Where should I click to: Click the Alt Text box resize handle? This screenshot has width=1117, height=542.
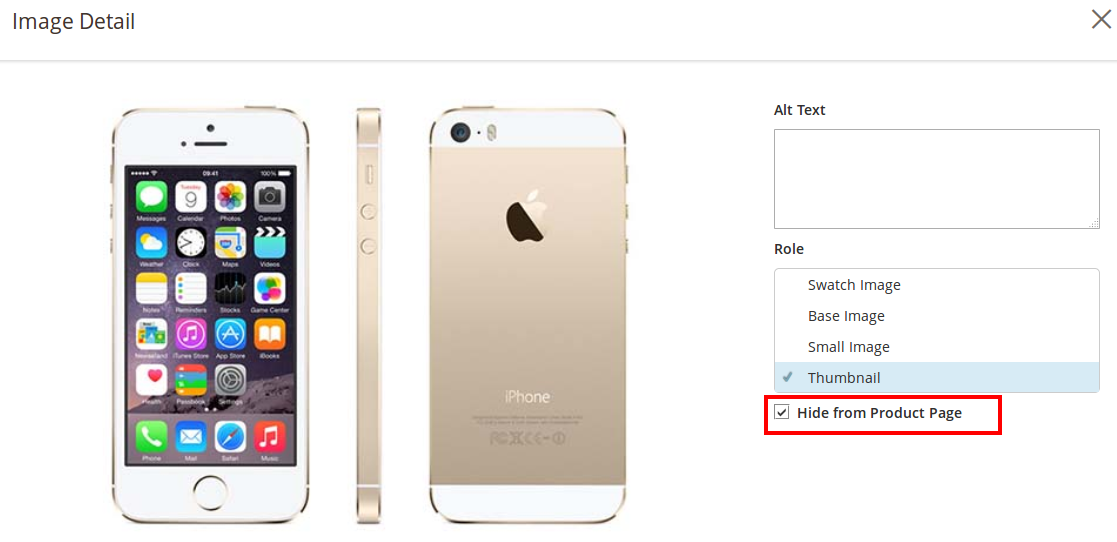coord(1094,223)
